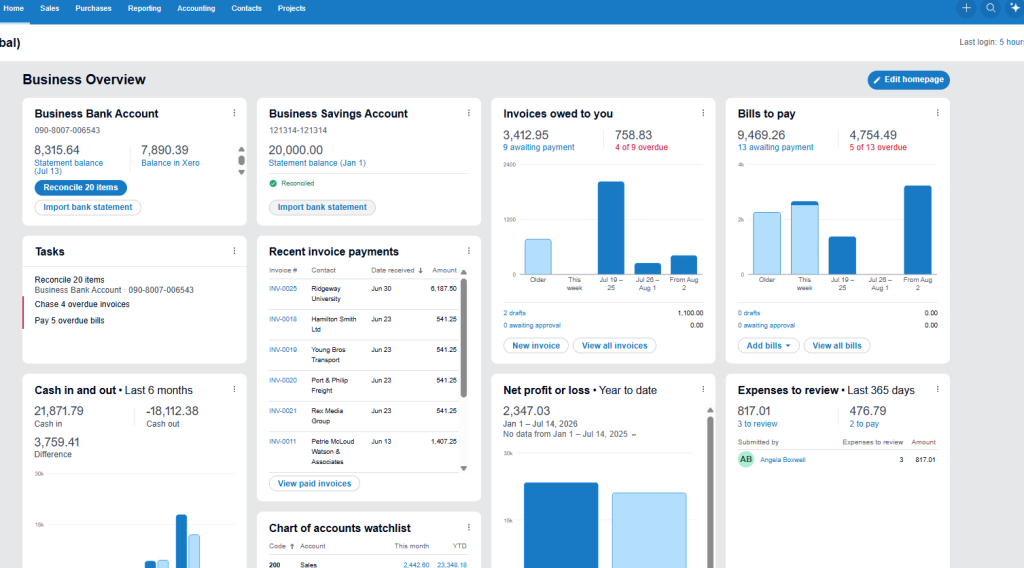Click the Jul 19–25 invoices chart bar
The height and width of the screenshot is (568, 1024).
pyautogui.click(x=611, y=228)
